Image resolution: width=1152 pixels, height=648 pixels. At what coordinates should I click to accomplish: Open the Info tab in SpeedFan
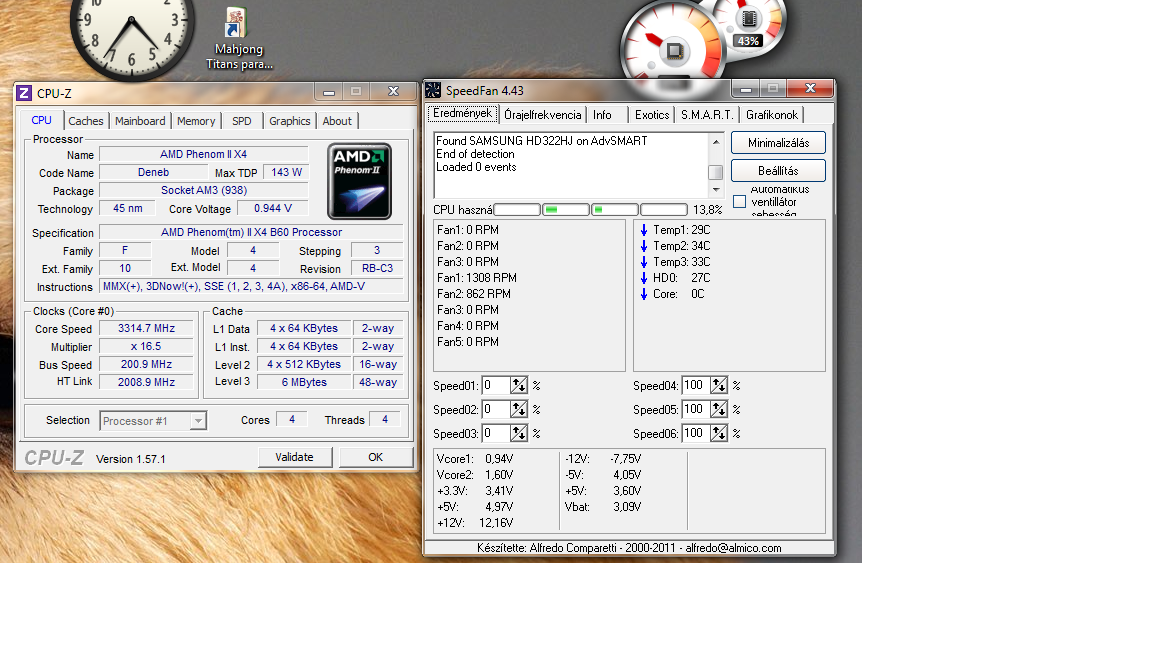[x=602, y=115]
